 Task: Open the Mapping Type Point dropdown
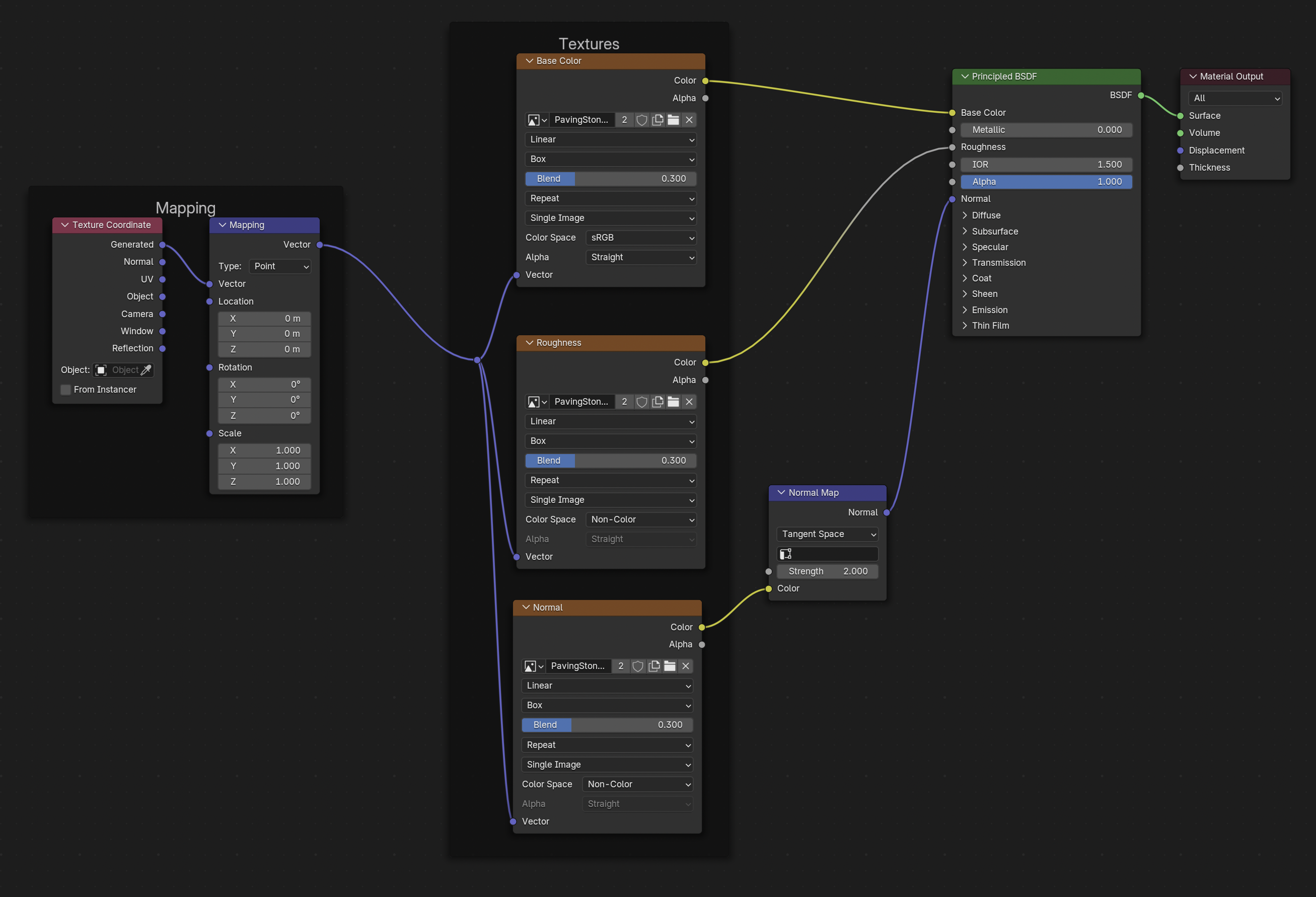(280, 267)
